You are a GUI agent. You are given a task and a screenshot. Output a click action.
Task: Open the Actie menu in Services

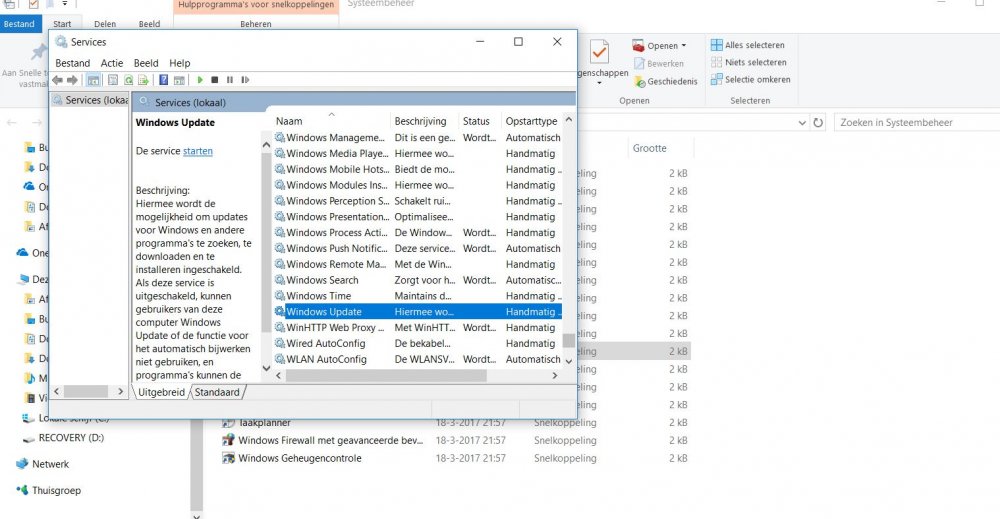(x=112, y=63)
